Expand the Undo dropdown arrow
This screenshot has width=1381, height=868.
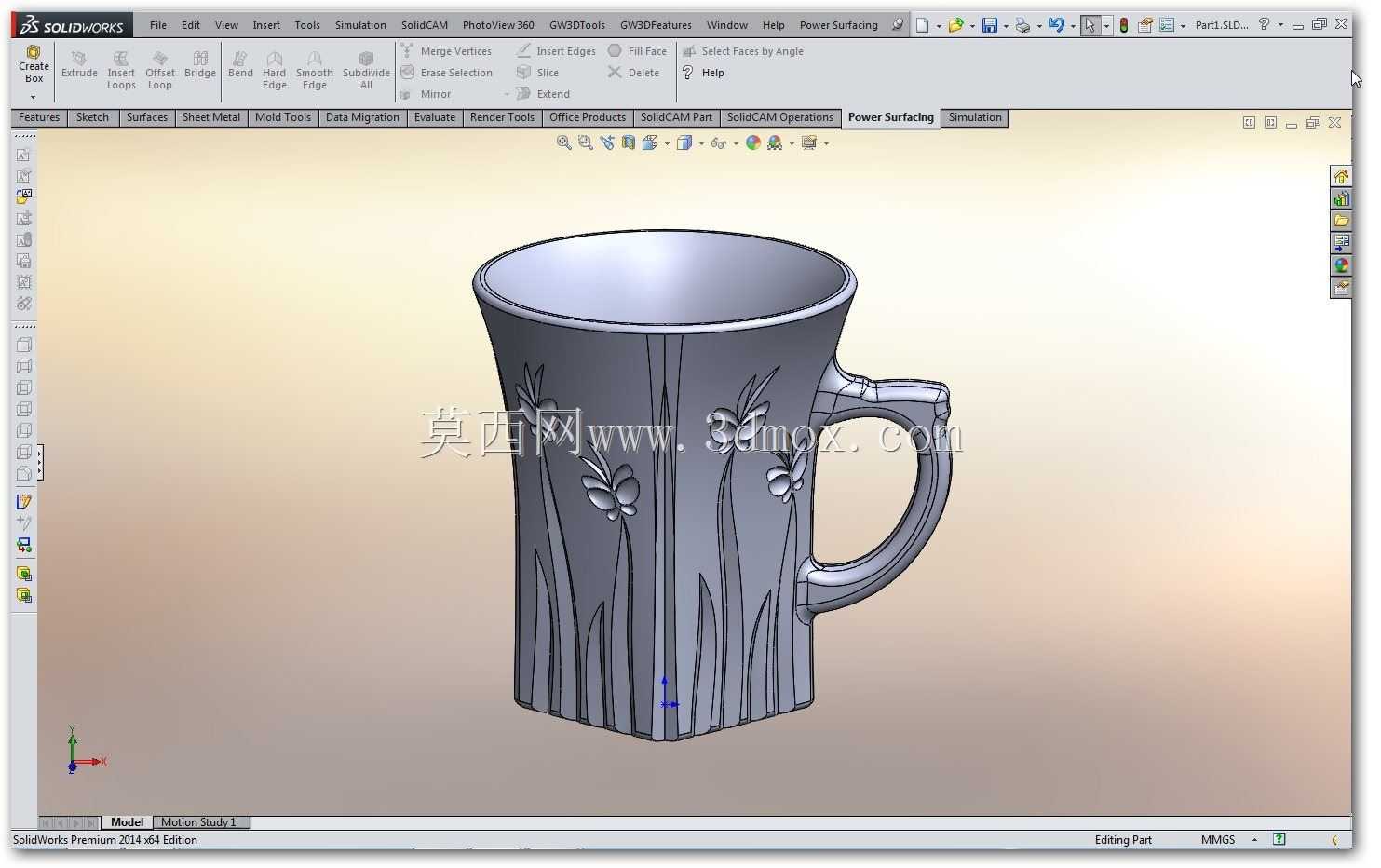coord(1073,26)
